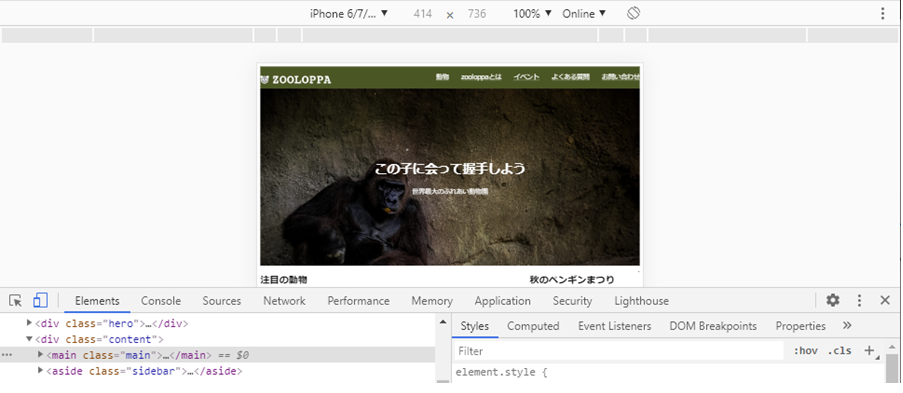
Task: Close the DevTools panel
Action: coord(885,300)
